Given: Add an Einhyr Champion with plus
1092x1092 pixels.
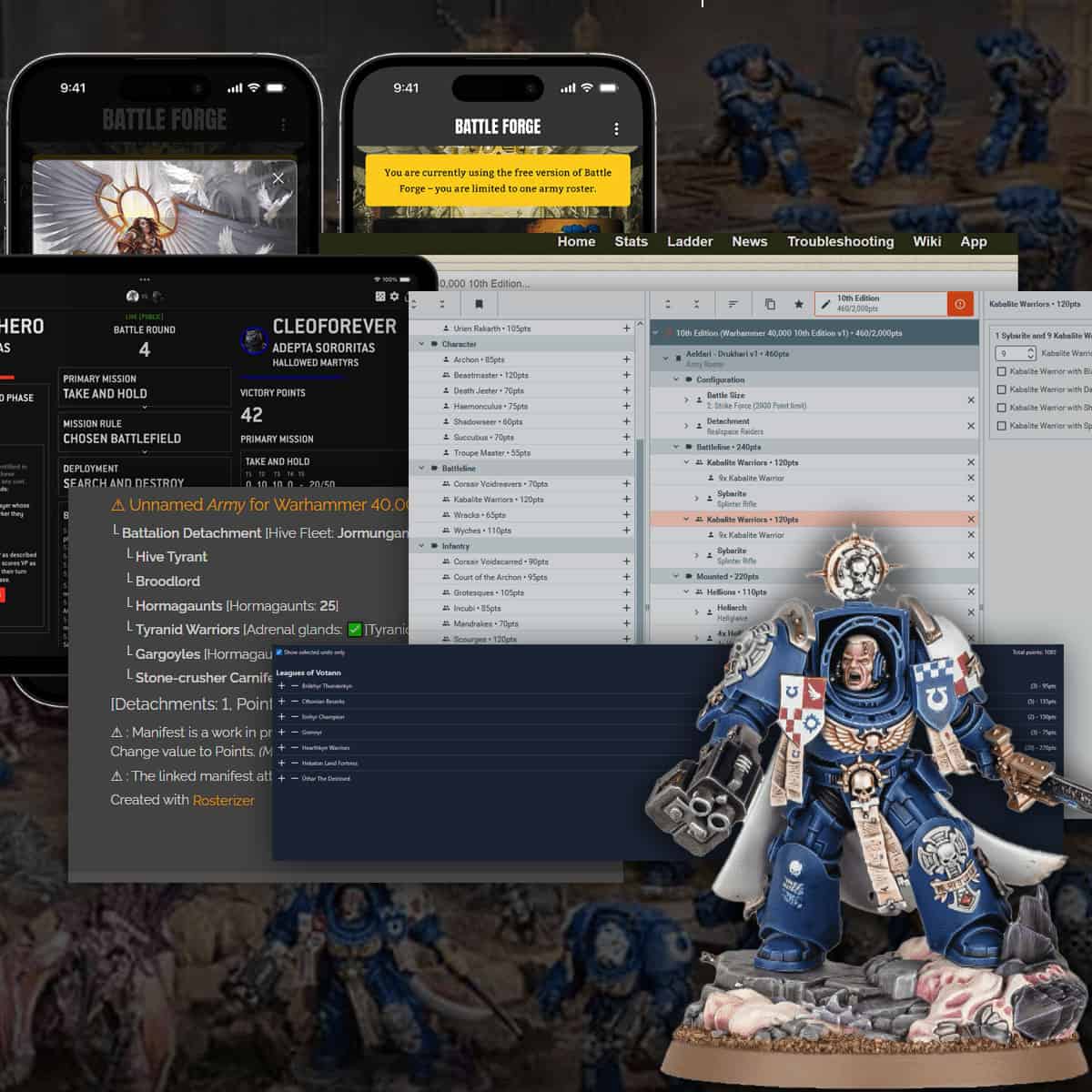Looking at the screenshot, I should tap(281, 717).
